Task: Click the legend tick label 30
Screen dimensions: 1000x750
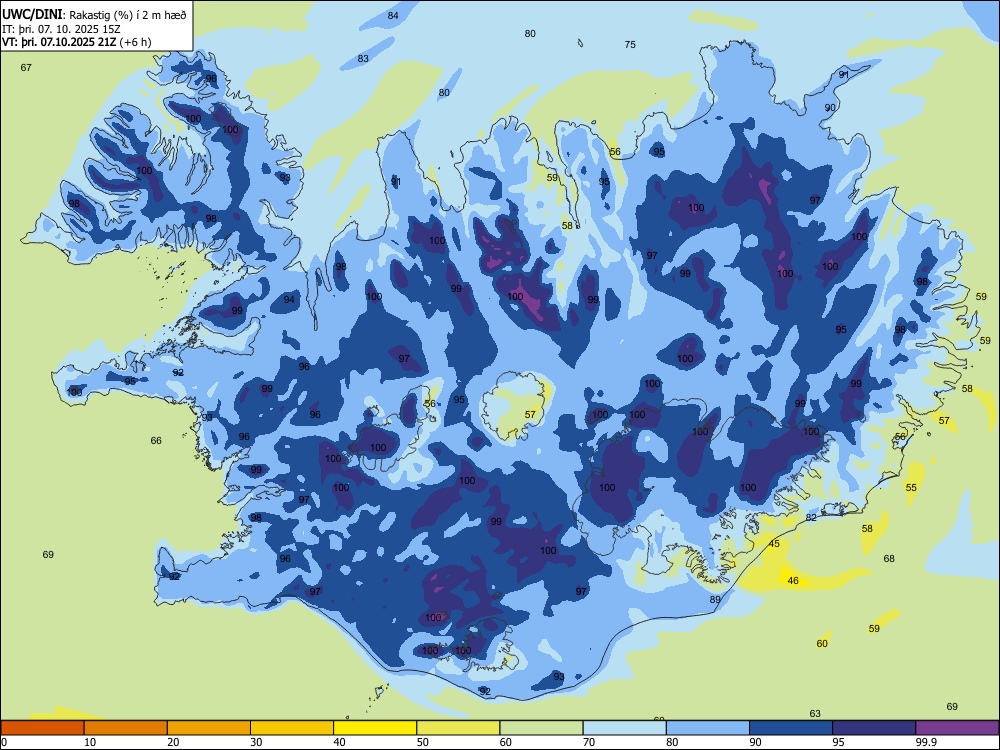Action: point(256,742)
